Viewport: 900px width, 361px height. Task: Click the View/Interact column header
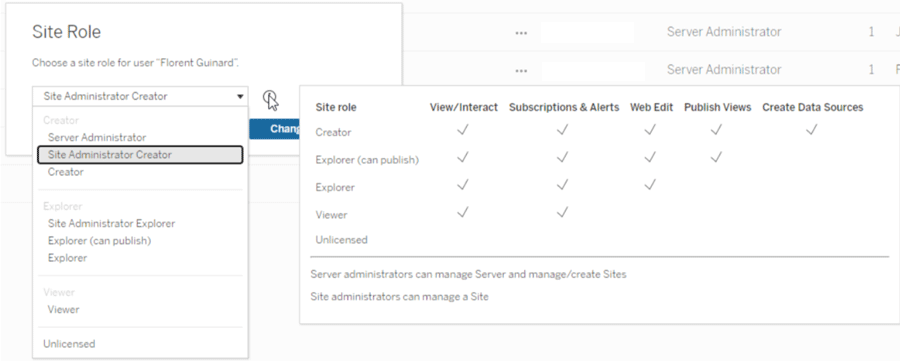(464, 107)
